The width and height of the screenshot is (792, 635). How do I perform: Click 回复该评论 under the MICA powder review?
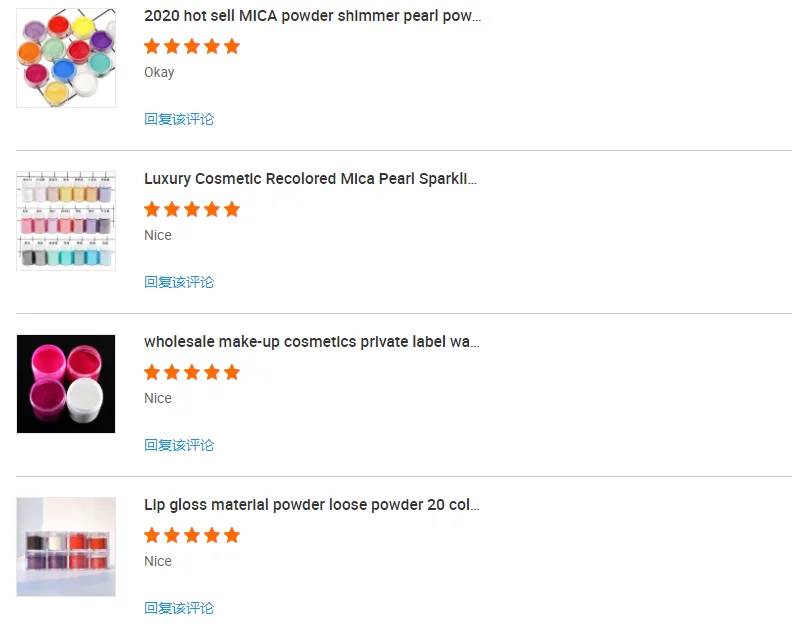pos(179,119)
